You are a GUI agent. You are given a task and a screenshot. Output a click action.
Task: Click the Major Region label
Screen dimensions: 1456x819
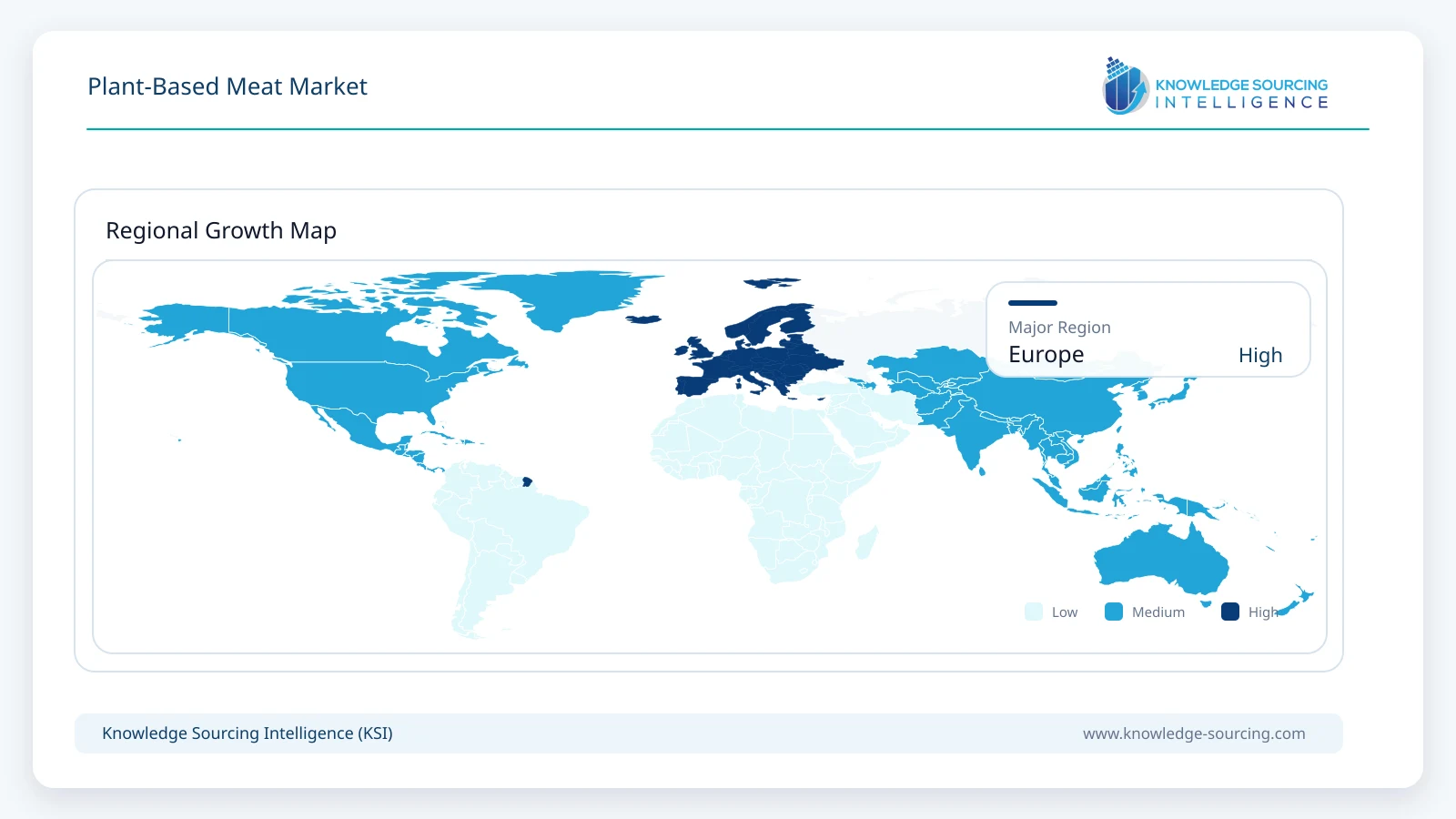coord(1059,327)
